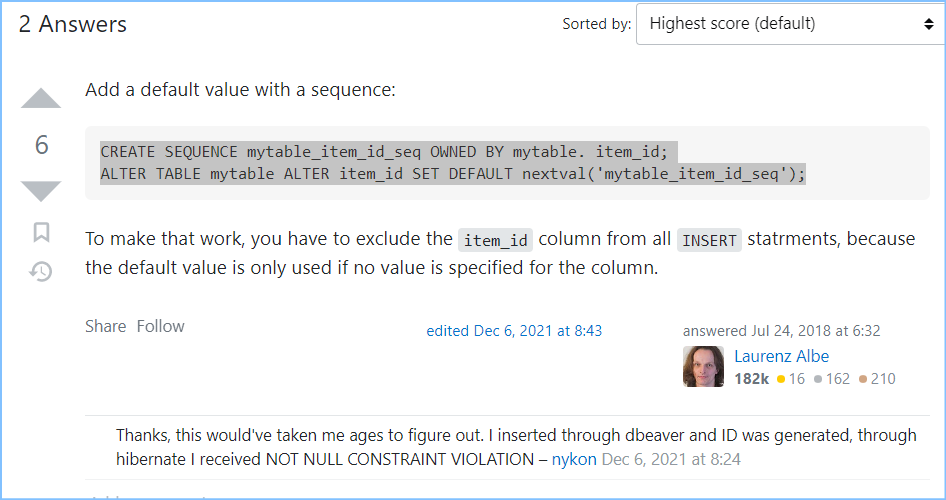Open Laurenz Albe's profile name link

(781, 356)
